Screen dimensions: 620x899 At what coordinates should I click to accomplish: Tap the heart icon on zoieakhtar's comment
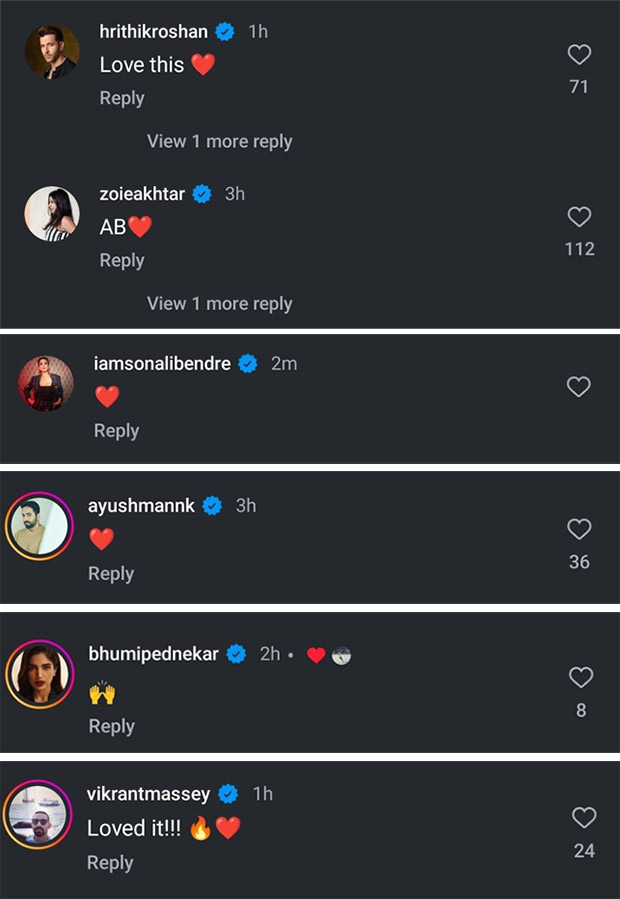[578, 217]
